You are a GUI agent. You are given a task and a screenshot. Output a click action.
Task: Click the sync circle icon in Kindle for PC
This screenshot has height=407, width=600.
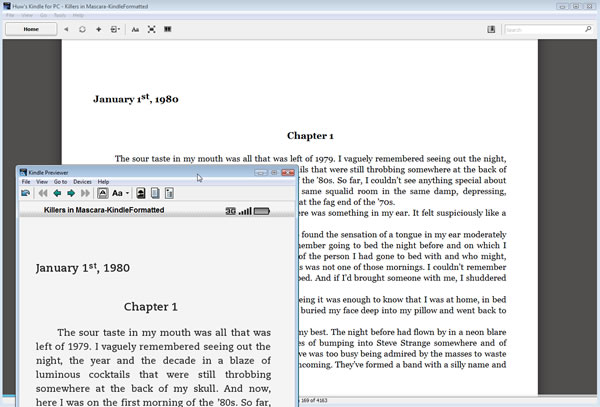click(x=82, y=29)
